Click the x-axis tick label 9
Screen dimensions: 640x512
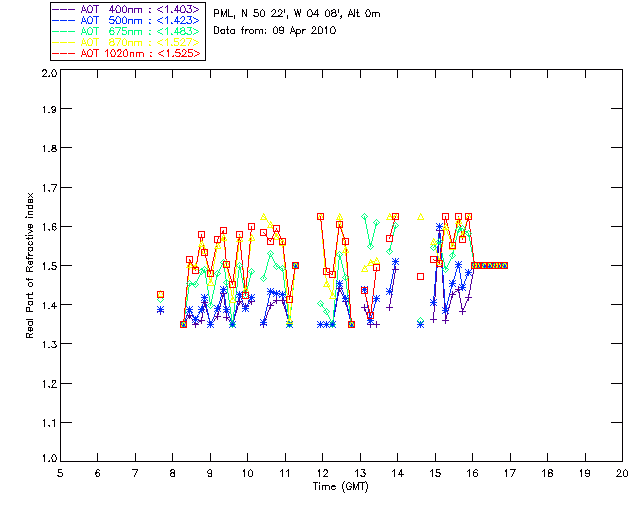(210, 473)
